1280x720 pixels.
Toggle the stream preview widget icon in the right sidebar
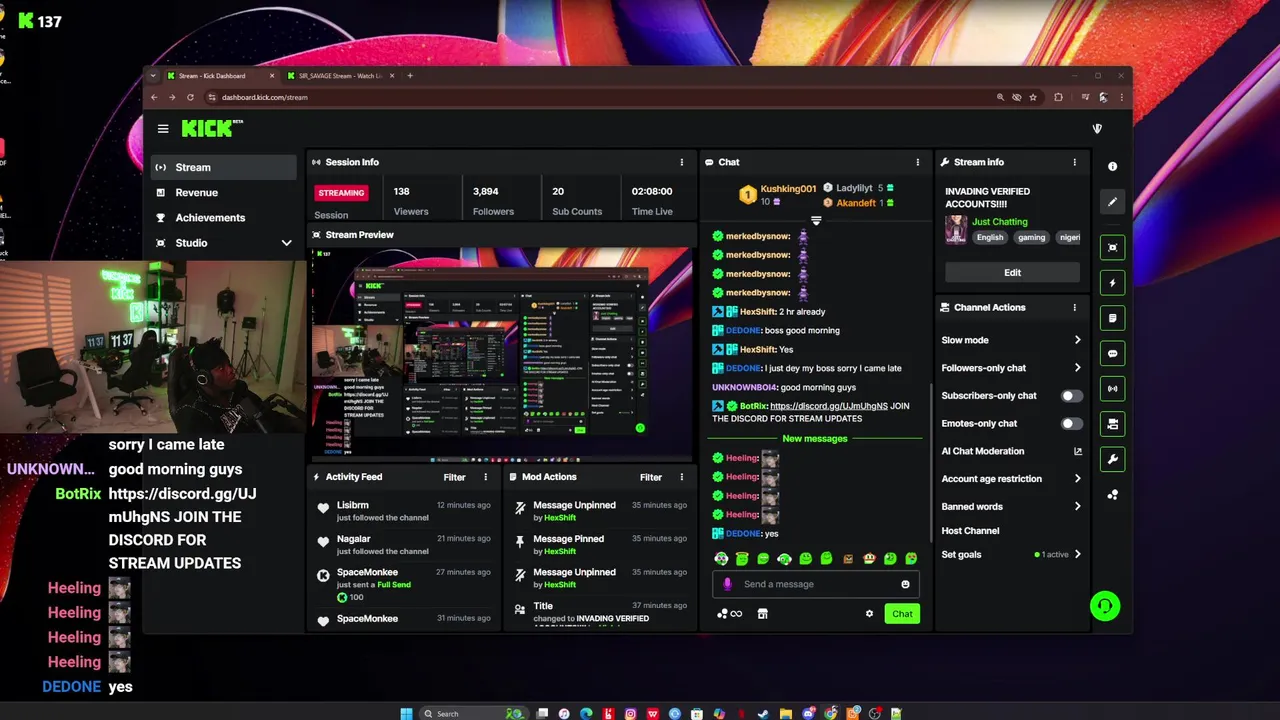pos(1112,247)
